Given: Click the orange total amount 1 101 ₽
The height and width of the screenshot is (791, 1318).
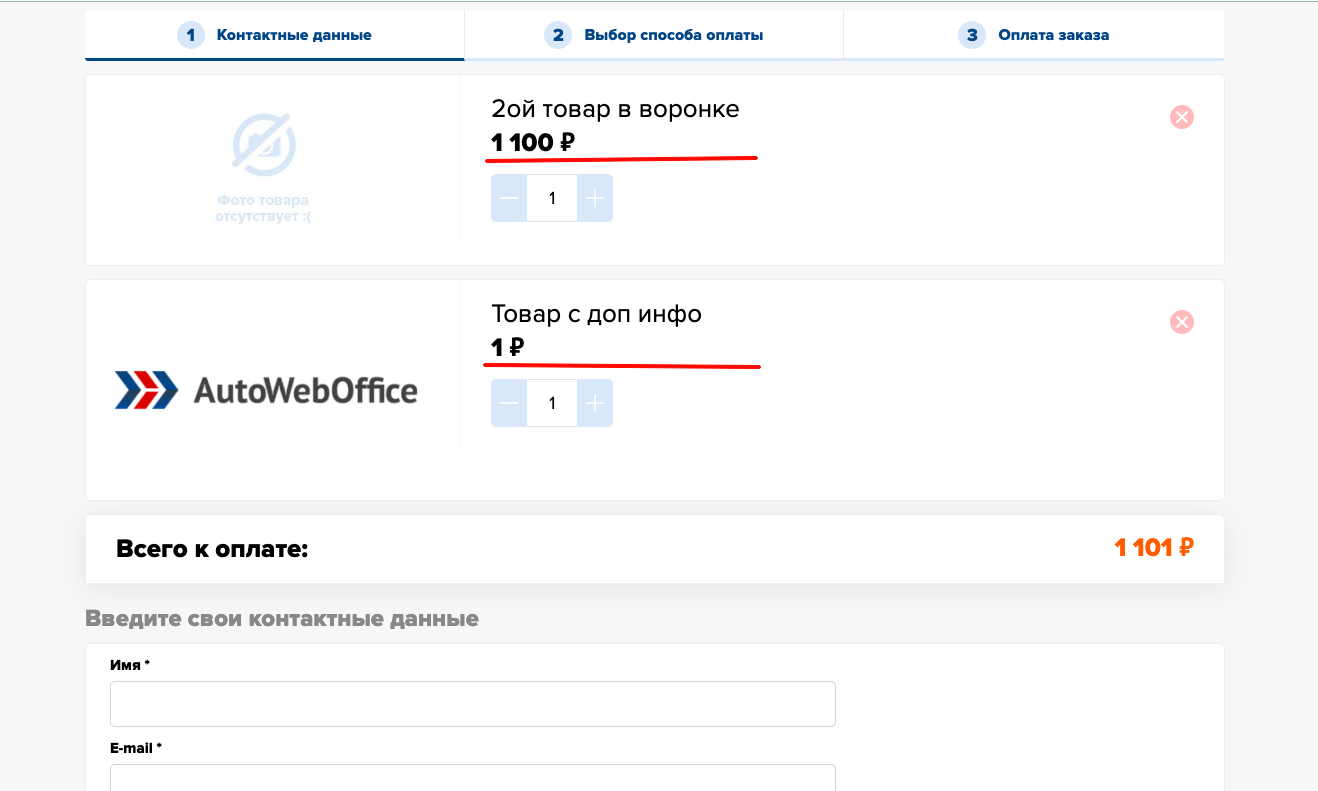Looking at the screenshot, I should coord(1154,548).
